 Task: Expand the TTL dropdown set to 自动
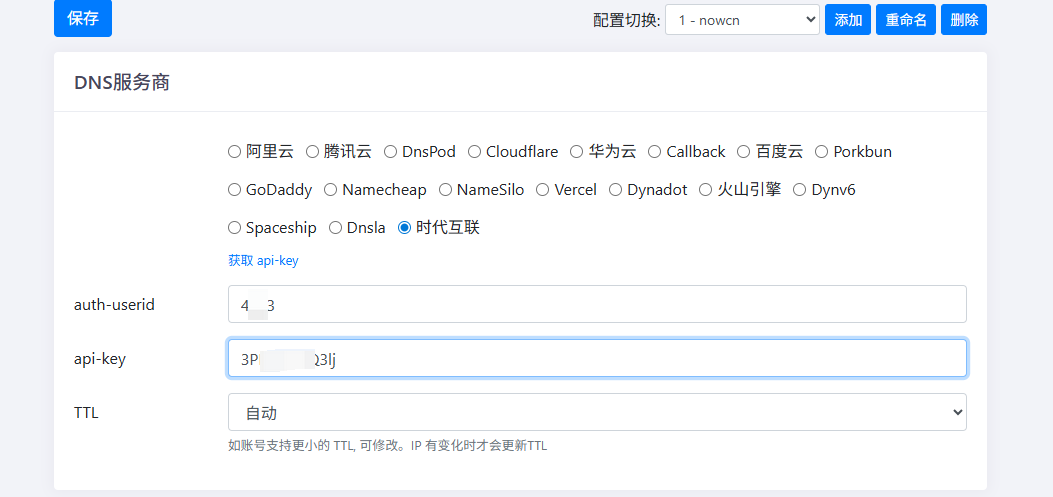[x=597, y=412]
